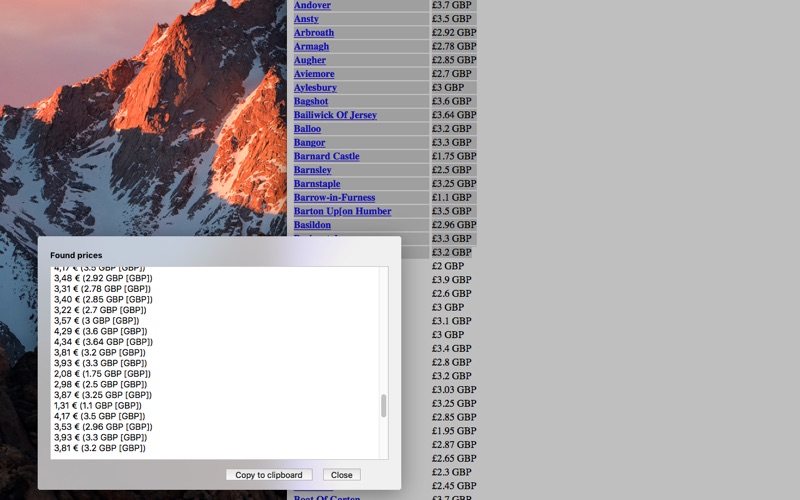This screenshot has height=500, width=800.
Task: Select the row 4,34 € (3.64 GBP [GBP])
Action: pyautogui.click(x=103, y=342)
